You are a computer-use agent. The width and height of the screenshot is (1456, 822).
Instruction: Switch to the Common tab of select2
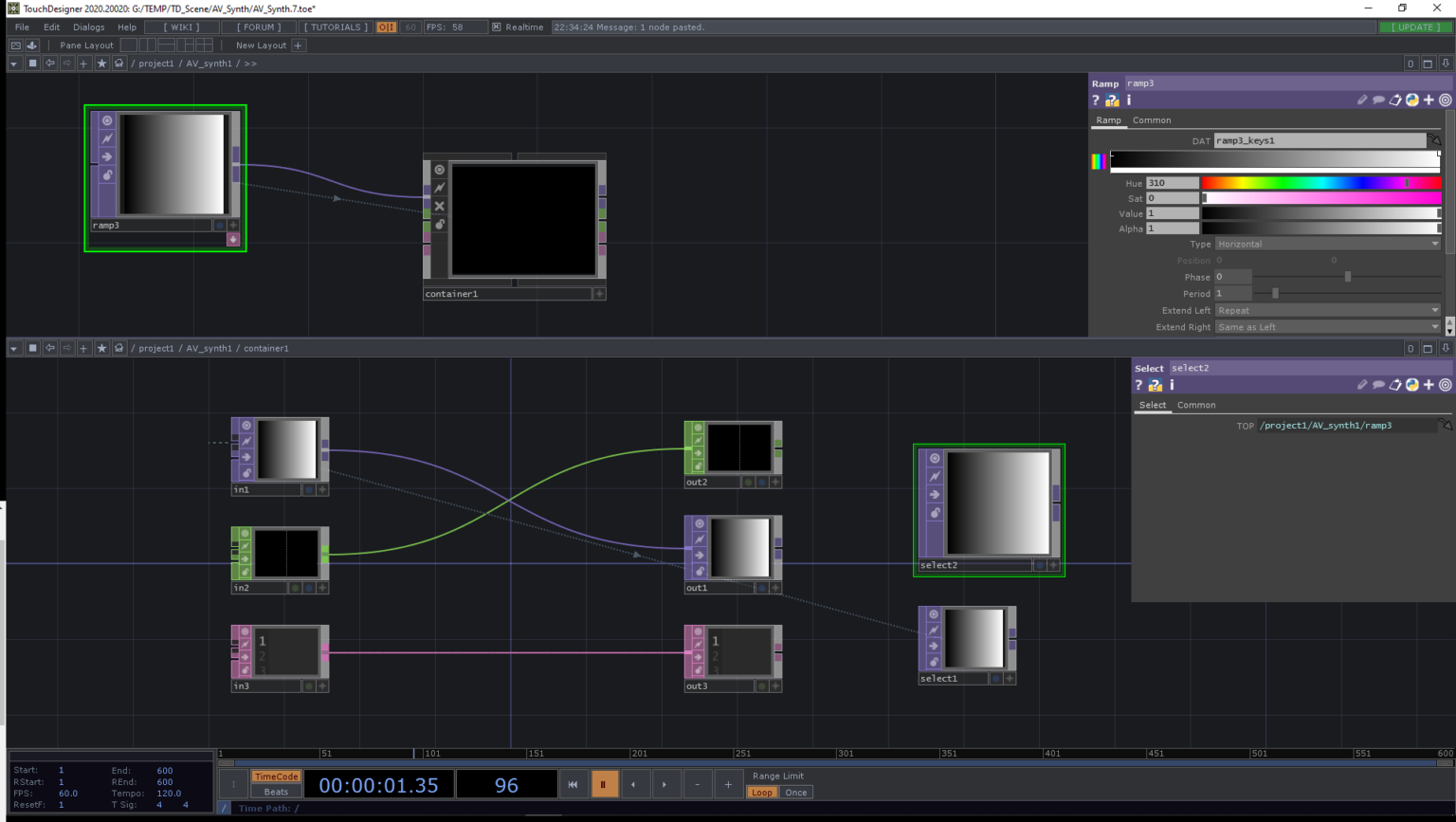[x=1196, y=405]
